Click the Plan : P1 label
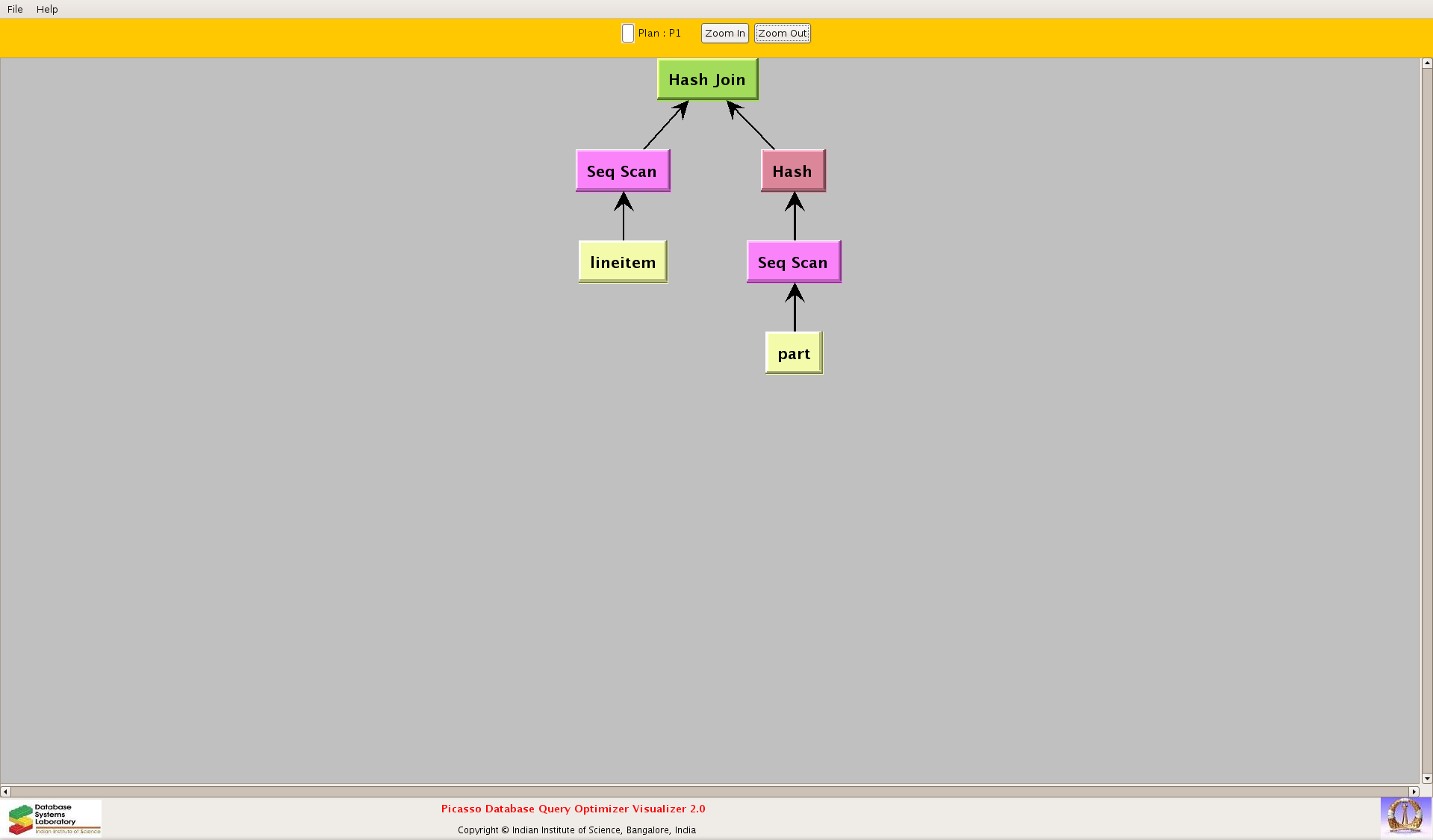The image size is (1433, 840). tap(659, 34)
